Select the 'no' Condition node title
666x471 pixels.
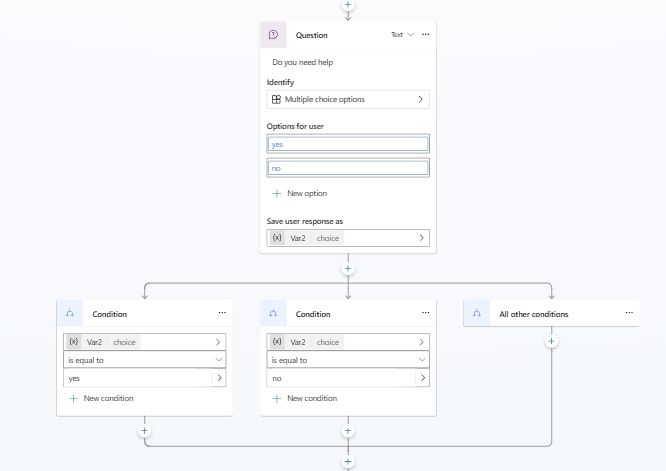pos(313,314)
